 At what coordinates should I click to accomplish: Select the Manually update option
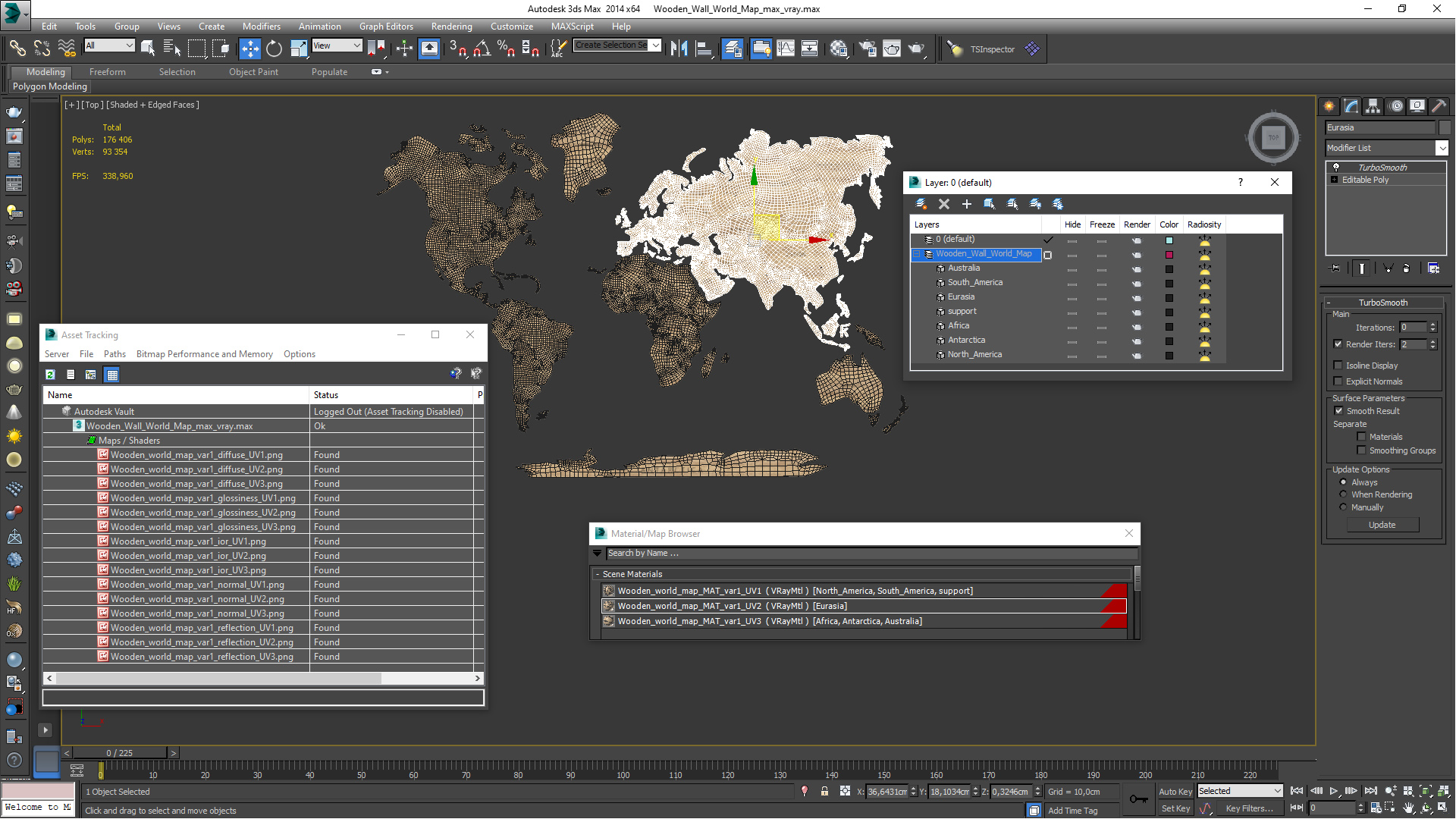pyautogui.click(x=1343, y=507)
